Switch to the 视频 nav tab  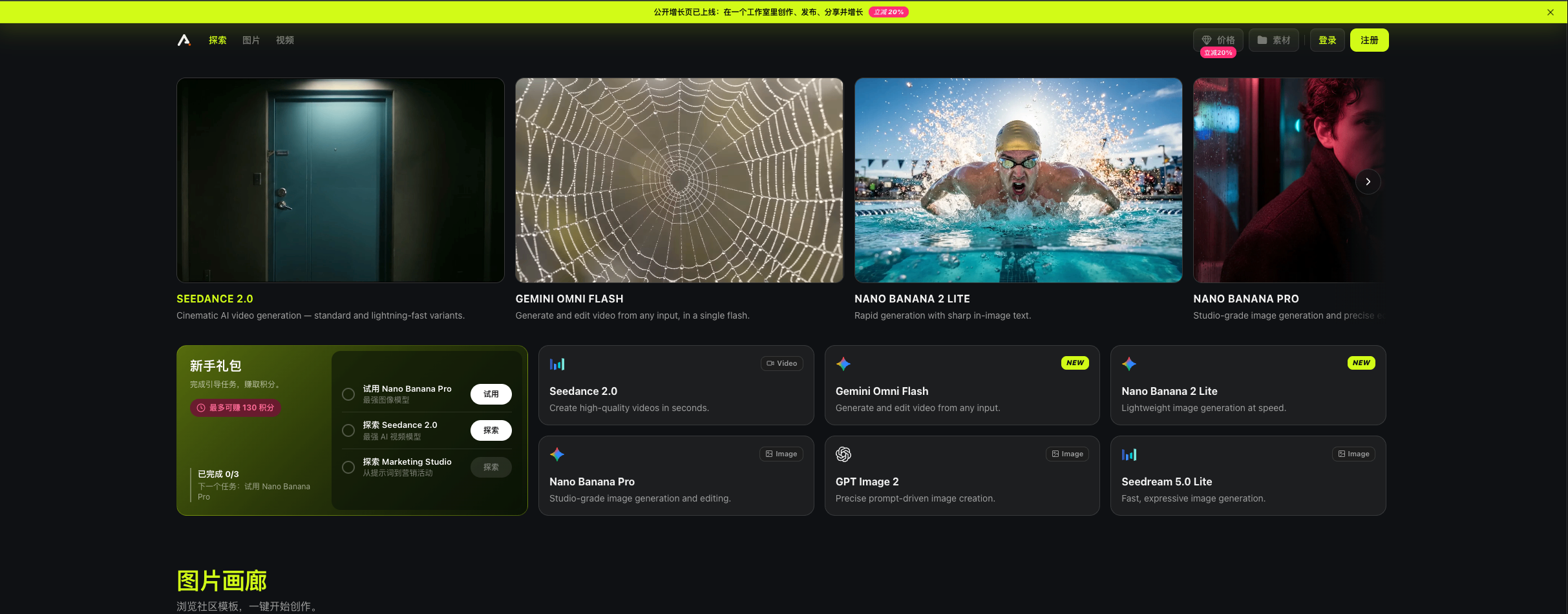click(x=284, y=40)
